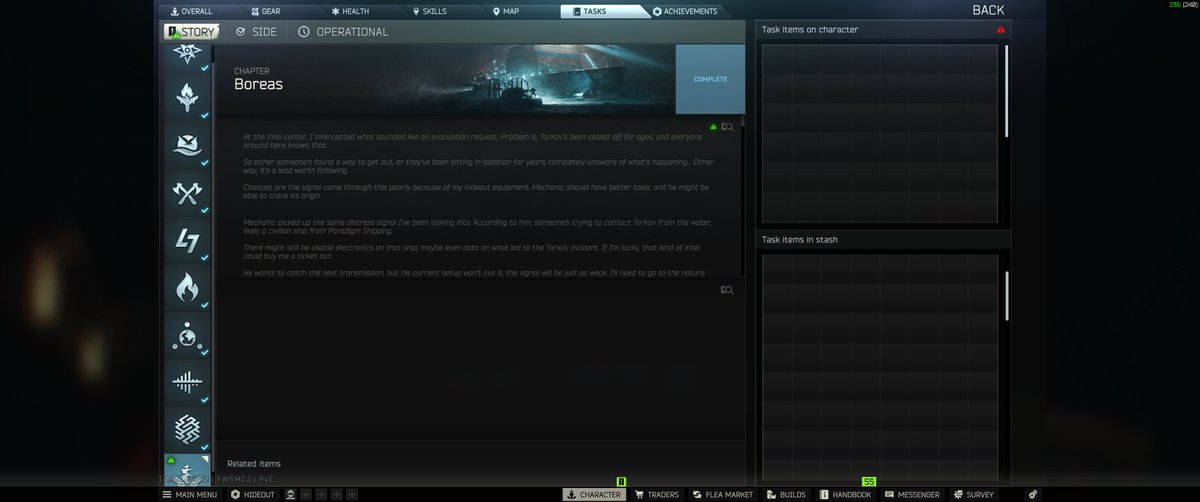
Task: Select the globe with orbits chapter icon
Action: (x=187, y=334)
